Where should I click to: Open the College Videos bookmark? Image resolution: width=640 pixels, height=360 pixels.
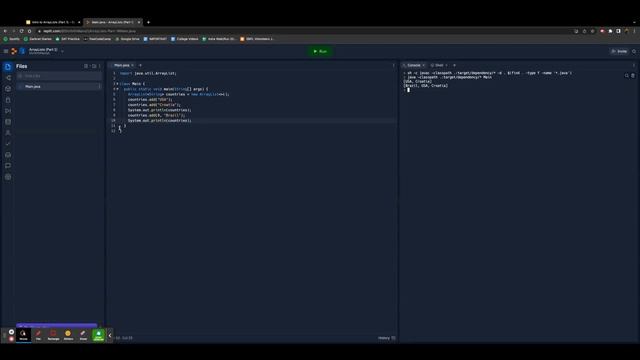pos(184,39)
